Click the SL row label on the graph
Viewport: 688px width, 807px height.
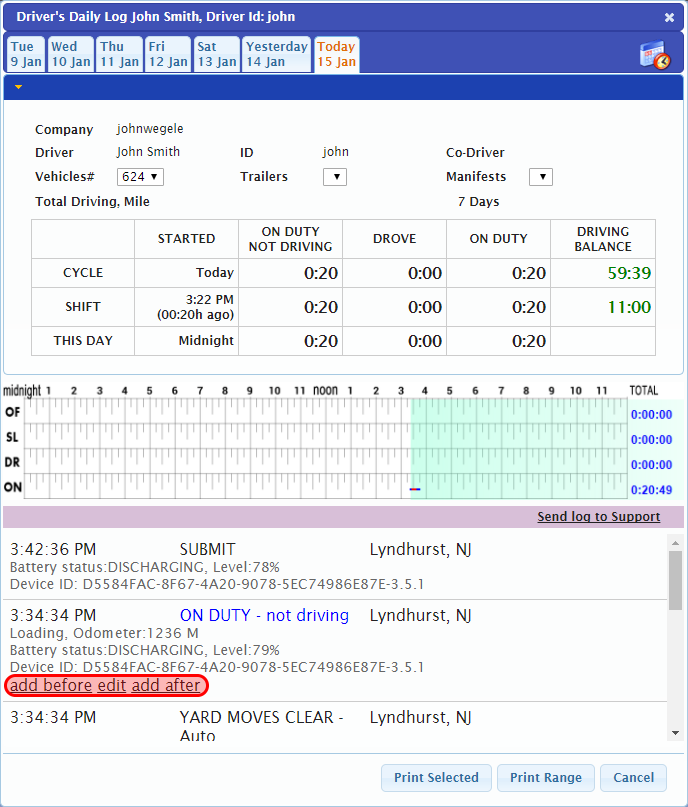coord(12,437)
